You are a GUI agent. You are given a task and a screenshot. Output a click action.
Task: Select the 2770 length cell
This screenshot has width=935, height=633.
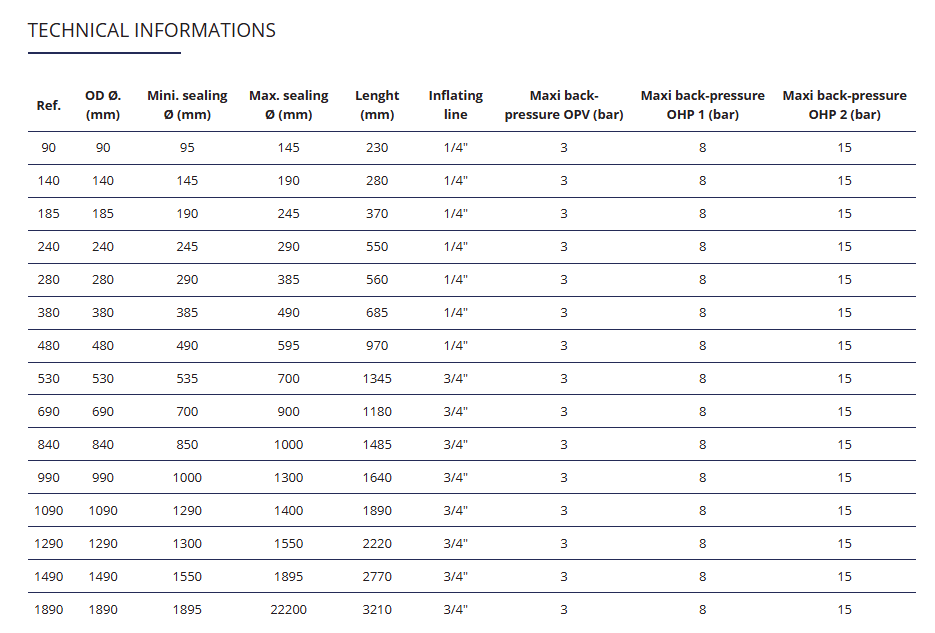coord(377,576)
